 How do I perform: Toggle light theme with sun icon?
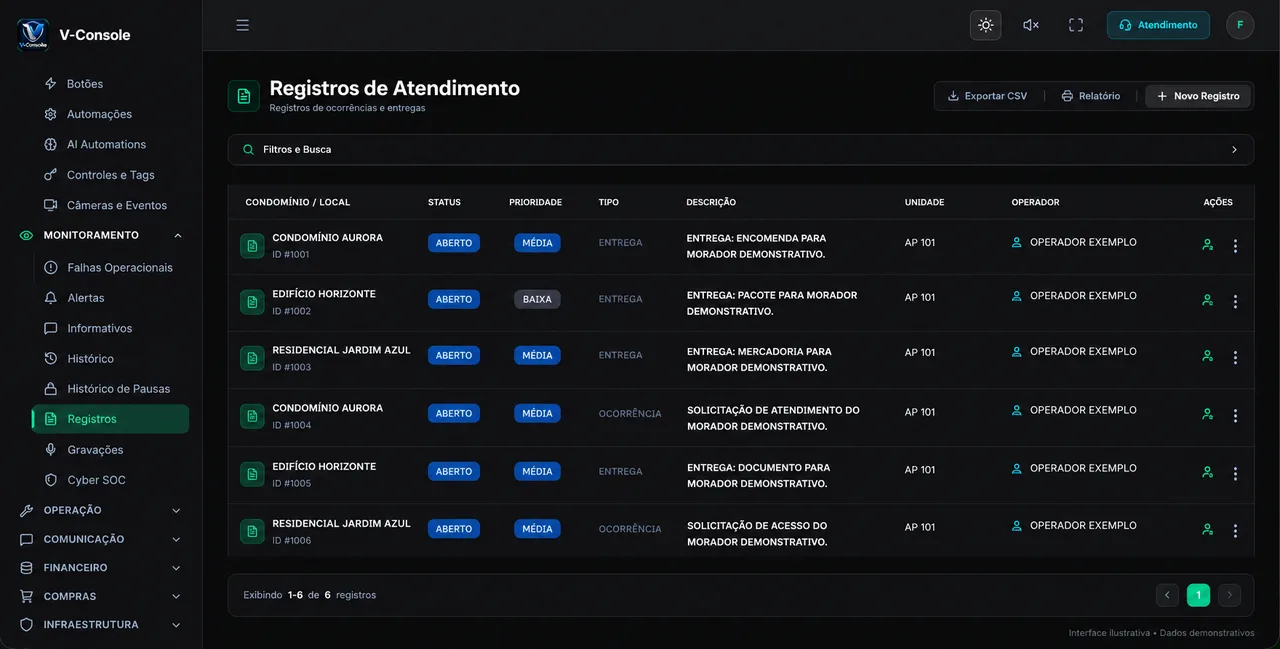click(986, 25)
